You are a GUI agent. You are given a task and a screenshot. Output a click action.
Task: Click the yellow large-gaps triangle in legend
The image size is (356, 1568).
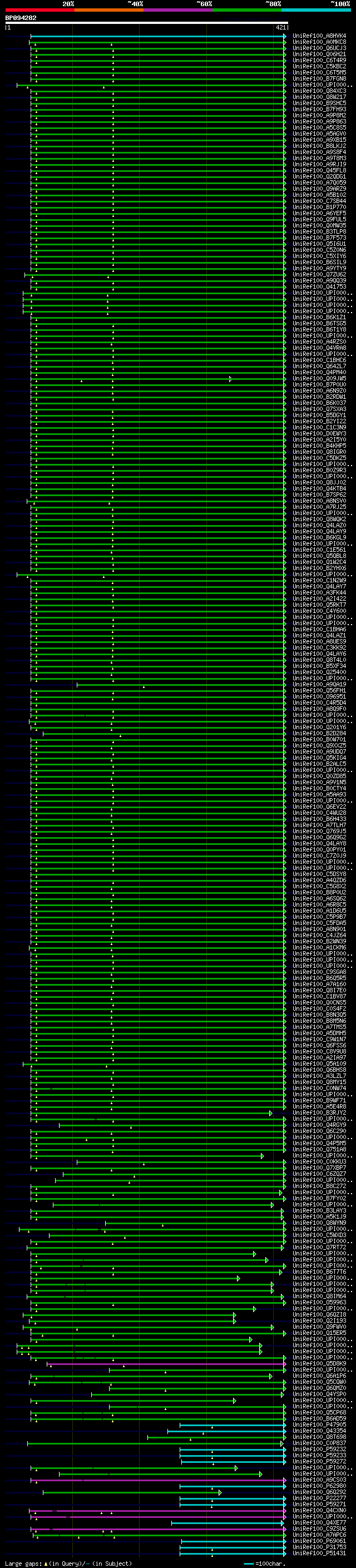click(46, 1563)
